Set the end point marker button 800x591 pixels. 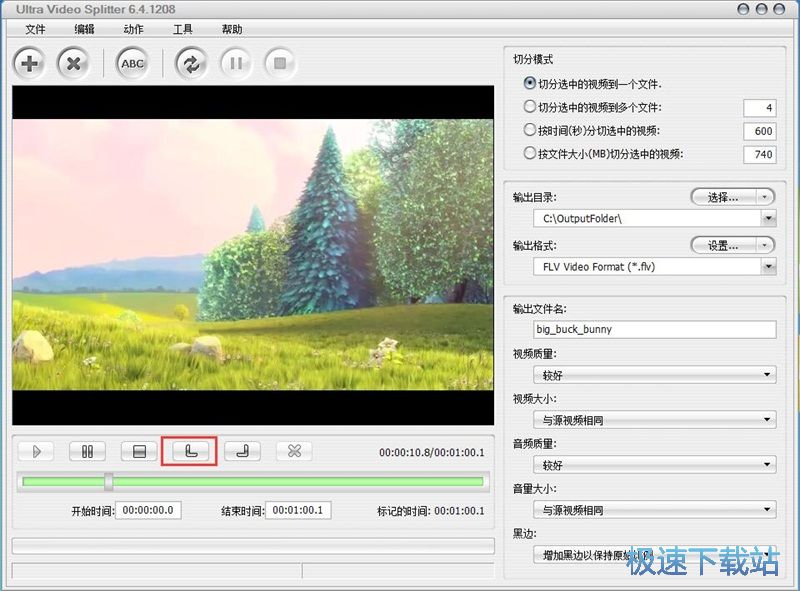(x=242, y=451)
